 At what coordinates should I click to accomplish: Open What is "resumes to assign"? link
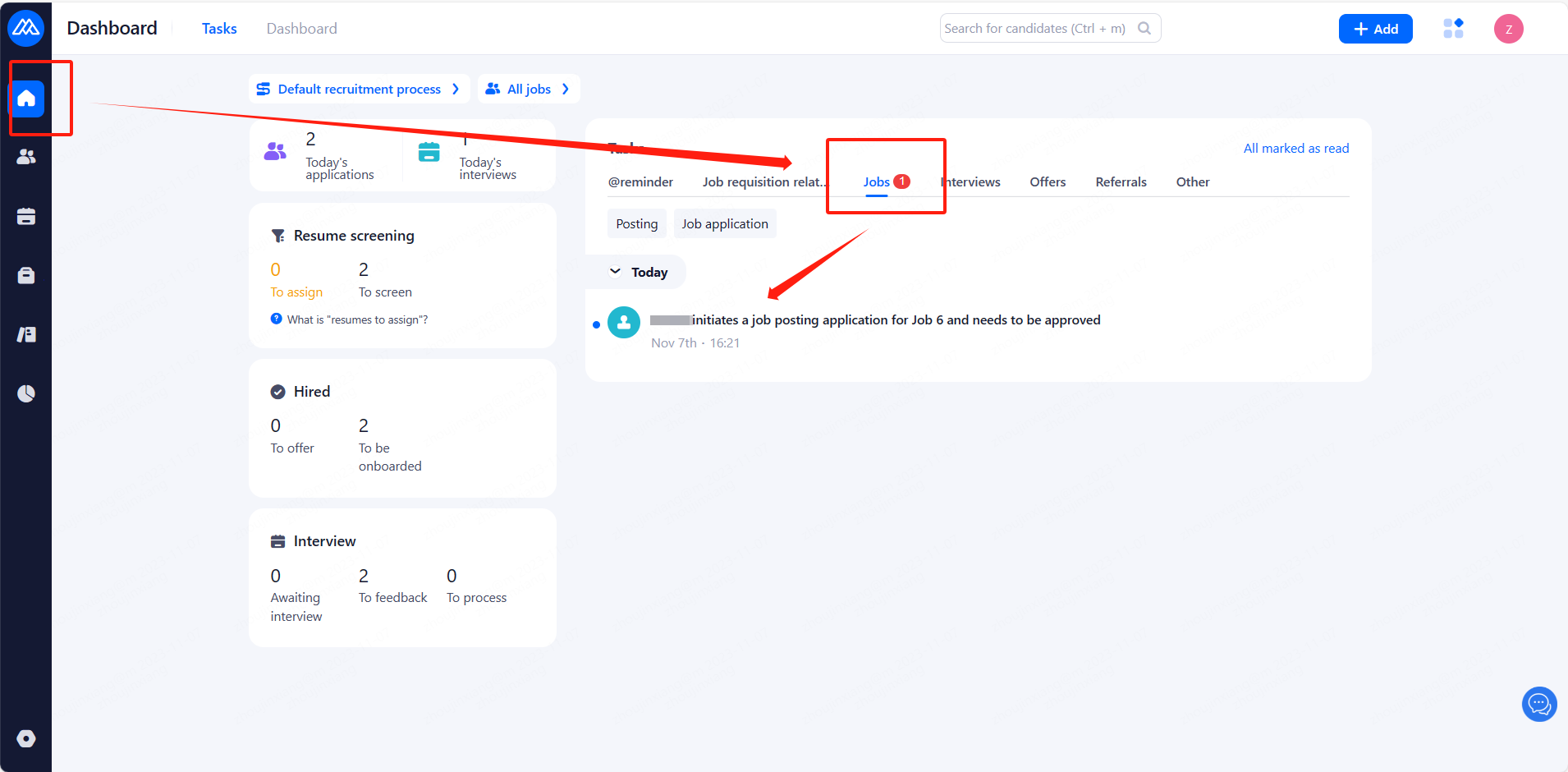point(357,319)
